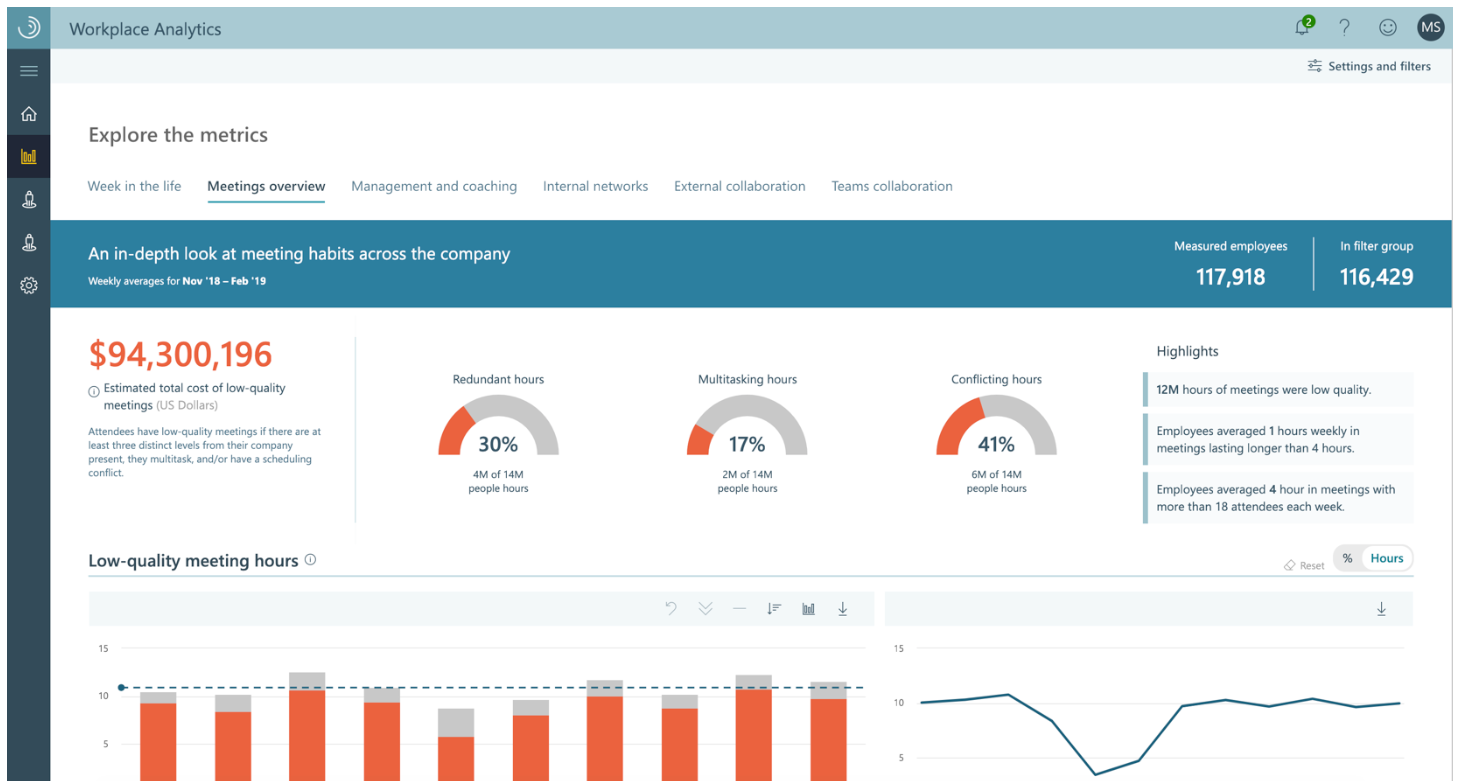Screen dimensions: 1463x781
Task: Click the smiley feedback icon
Action: (1387, 28)
